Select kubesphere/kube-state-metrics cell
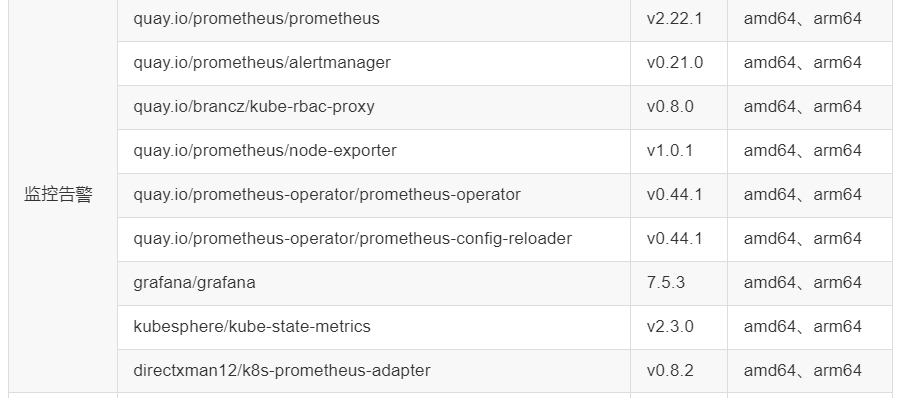Image resolution: width=911 pixels, height=398 pixels. [x=374, y=327]
